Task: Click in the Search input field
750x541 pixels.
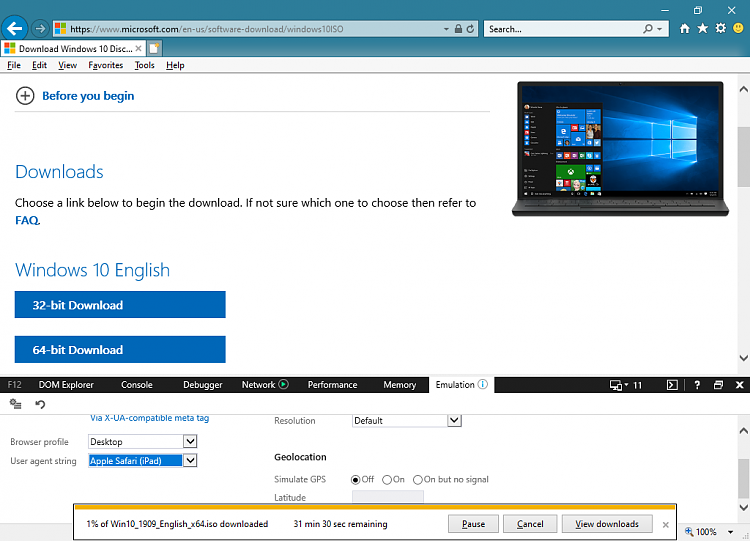Action: click(x=563, y=29)
